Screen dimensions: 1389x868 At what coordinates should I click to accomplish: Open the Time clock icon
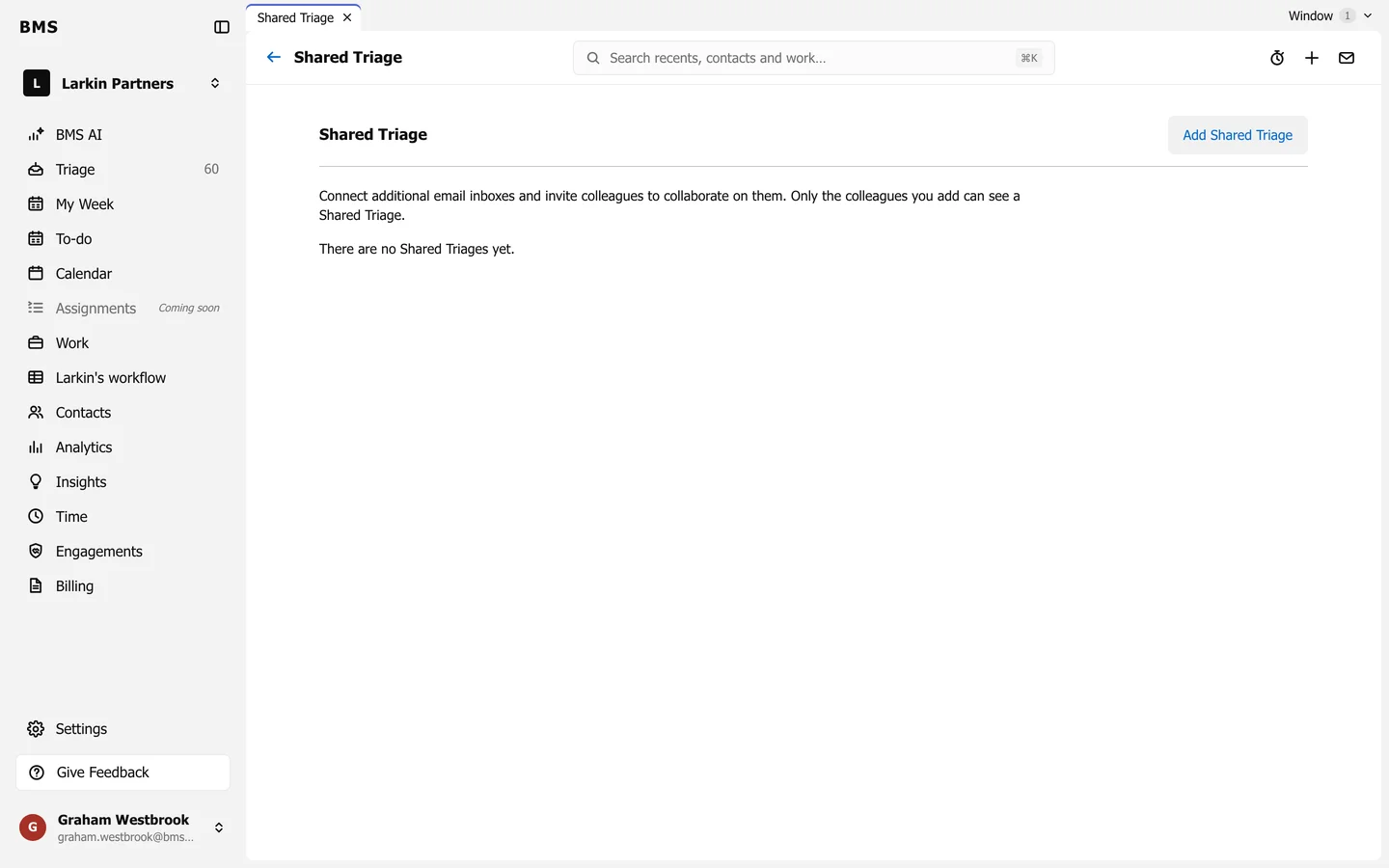36,517
